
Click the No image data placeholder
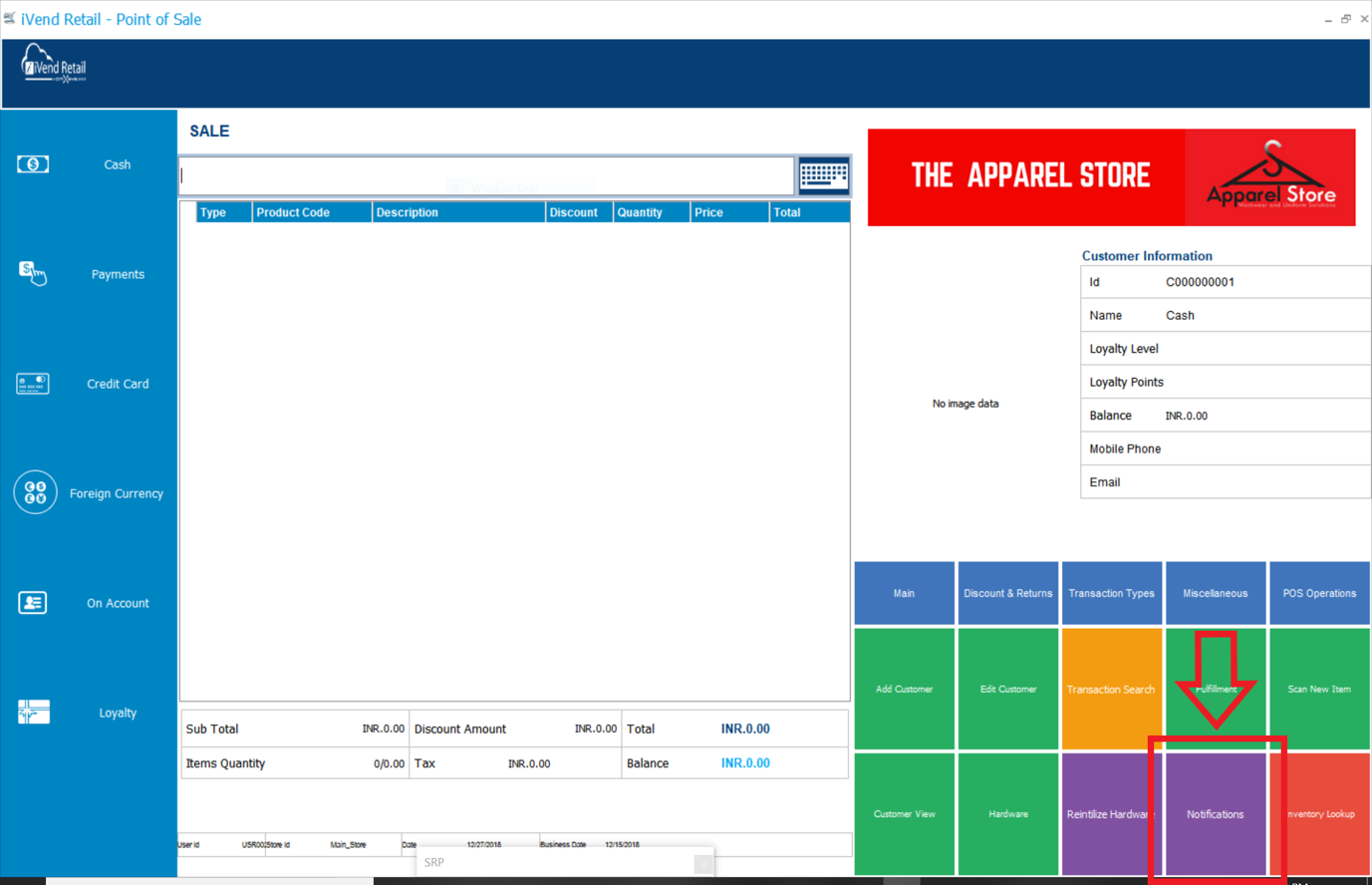click(964, 404)
